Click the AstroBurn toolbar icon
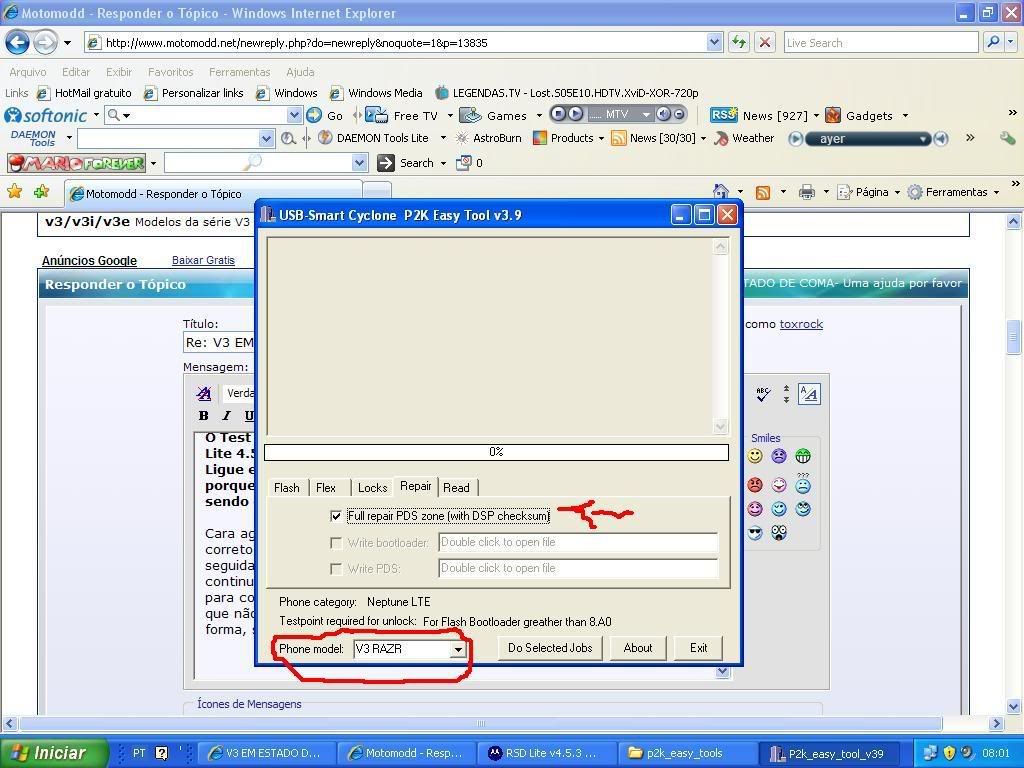This screenshot has height=768, width=1024. [x=462, y=138]
